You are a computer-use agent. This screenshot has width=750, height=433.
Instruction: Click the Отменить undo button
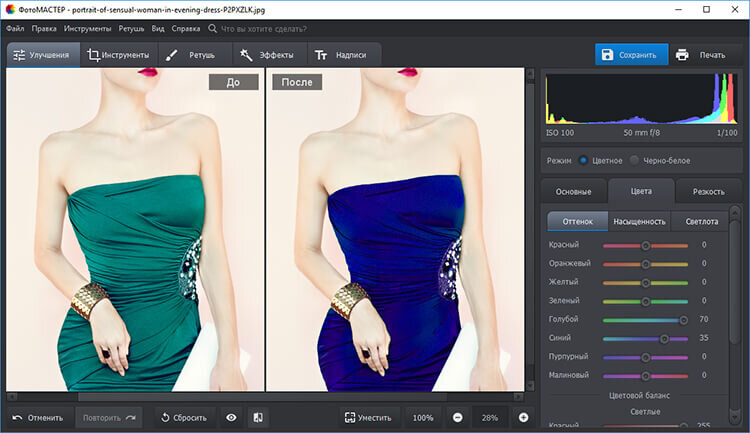click(x=38, y=417)
